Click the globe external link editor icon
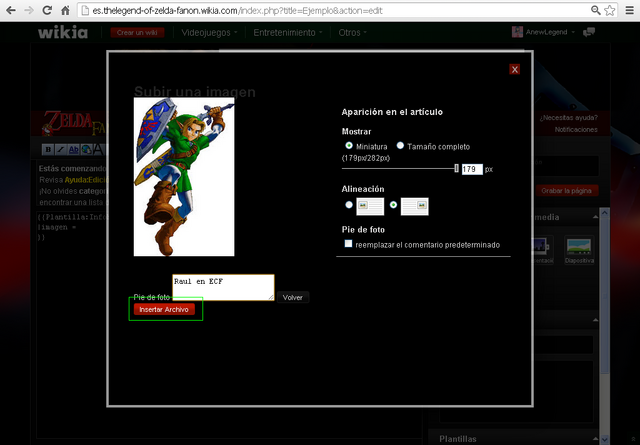The width and height of the screenshot is (640, 445). [x=86, y=149]
